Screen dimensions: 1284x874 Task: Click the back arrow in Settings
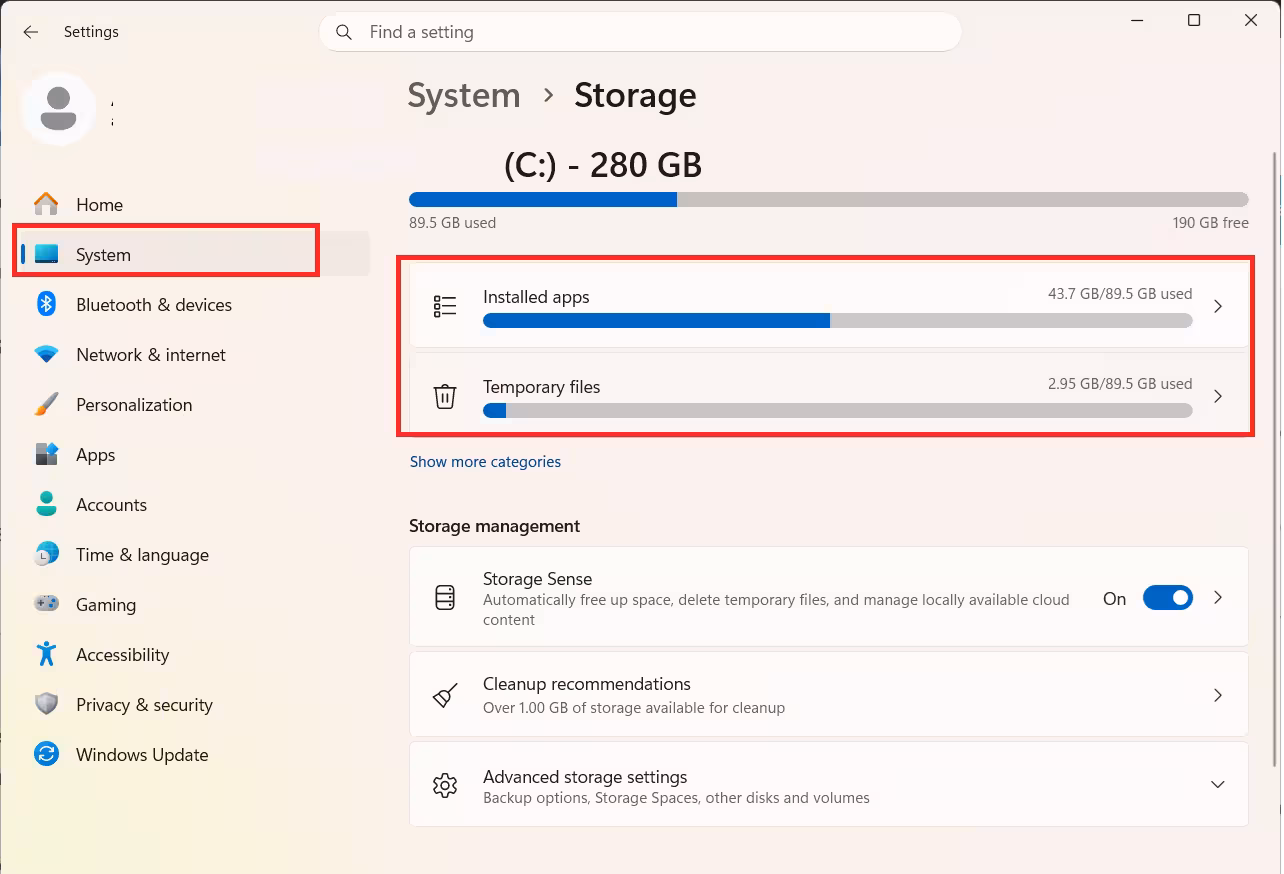pyautogui.click(x=31, y=32)
